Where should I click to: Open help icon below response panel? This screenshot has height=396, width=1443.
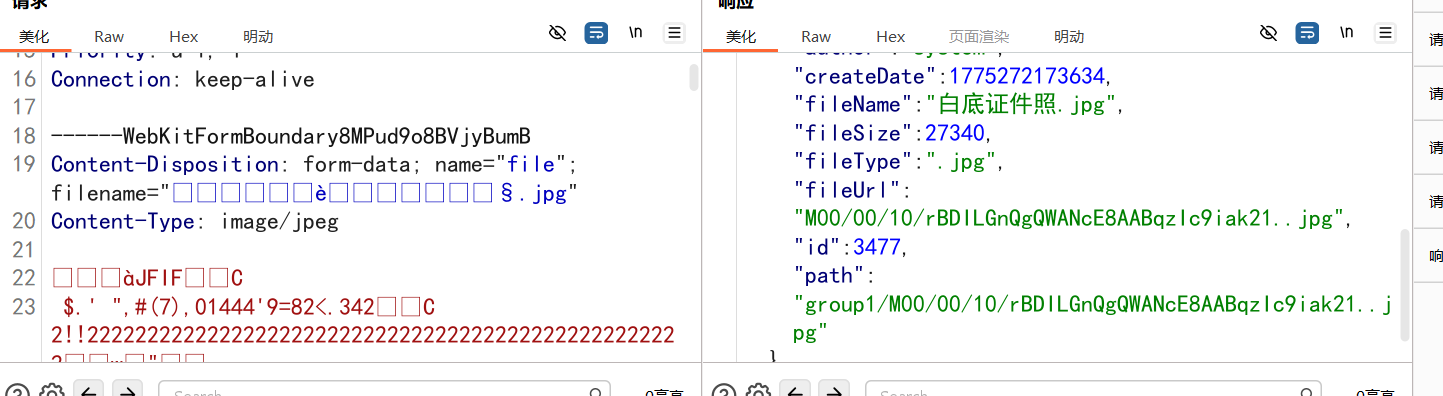tap(725, 392)
